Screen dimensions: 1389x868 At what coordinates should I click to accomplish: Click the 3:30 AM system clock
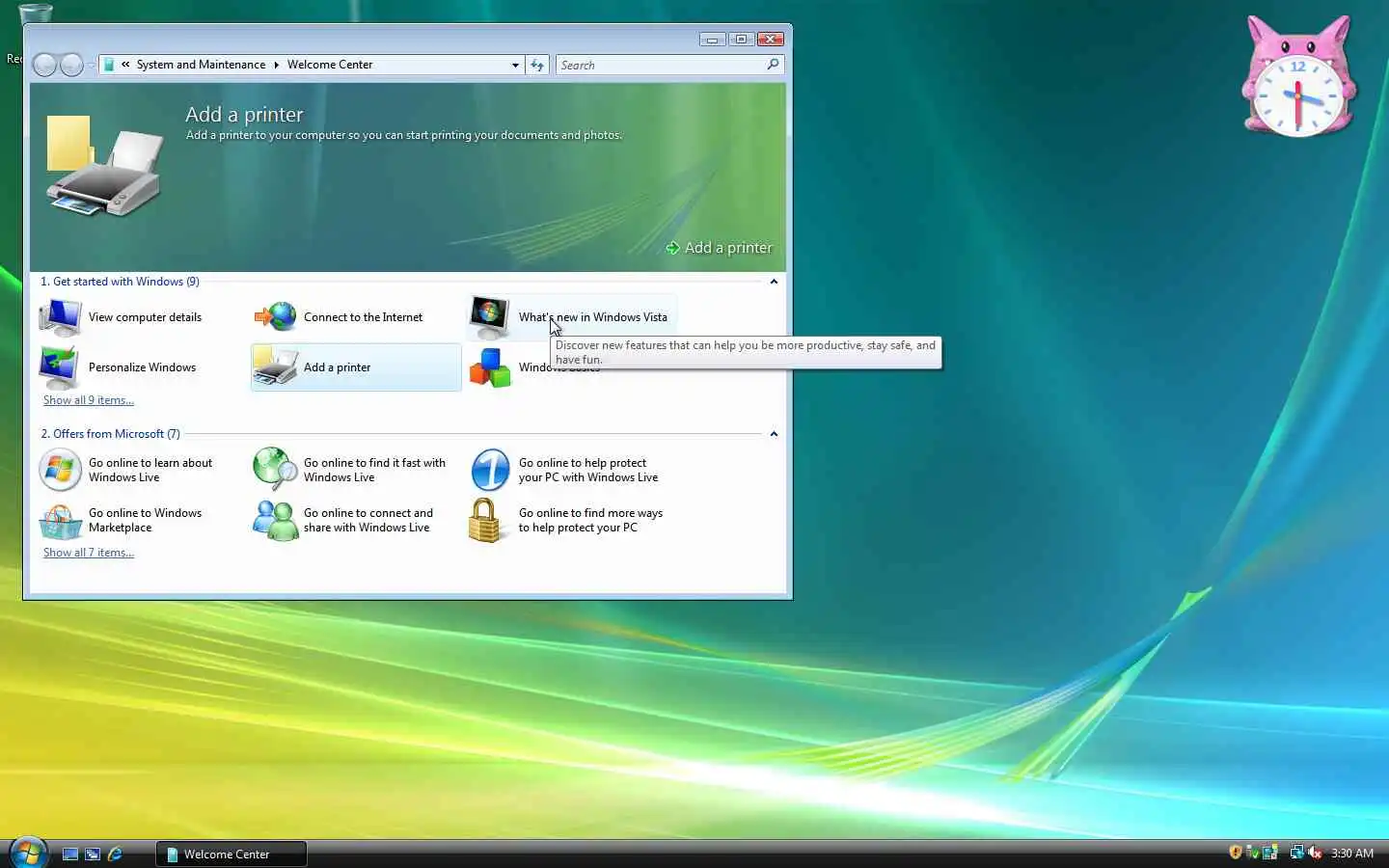tap(1352, 854)
